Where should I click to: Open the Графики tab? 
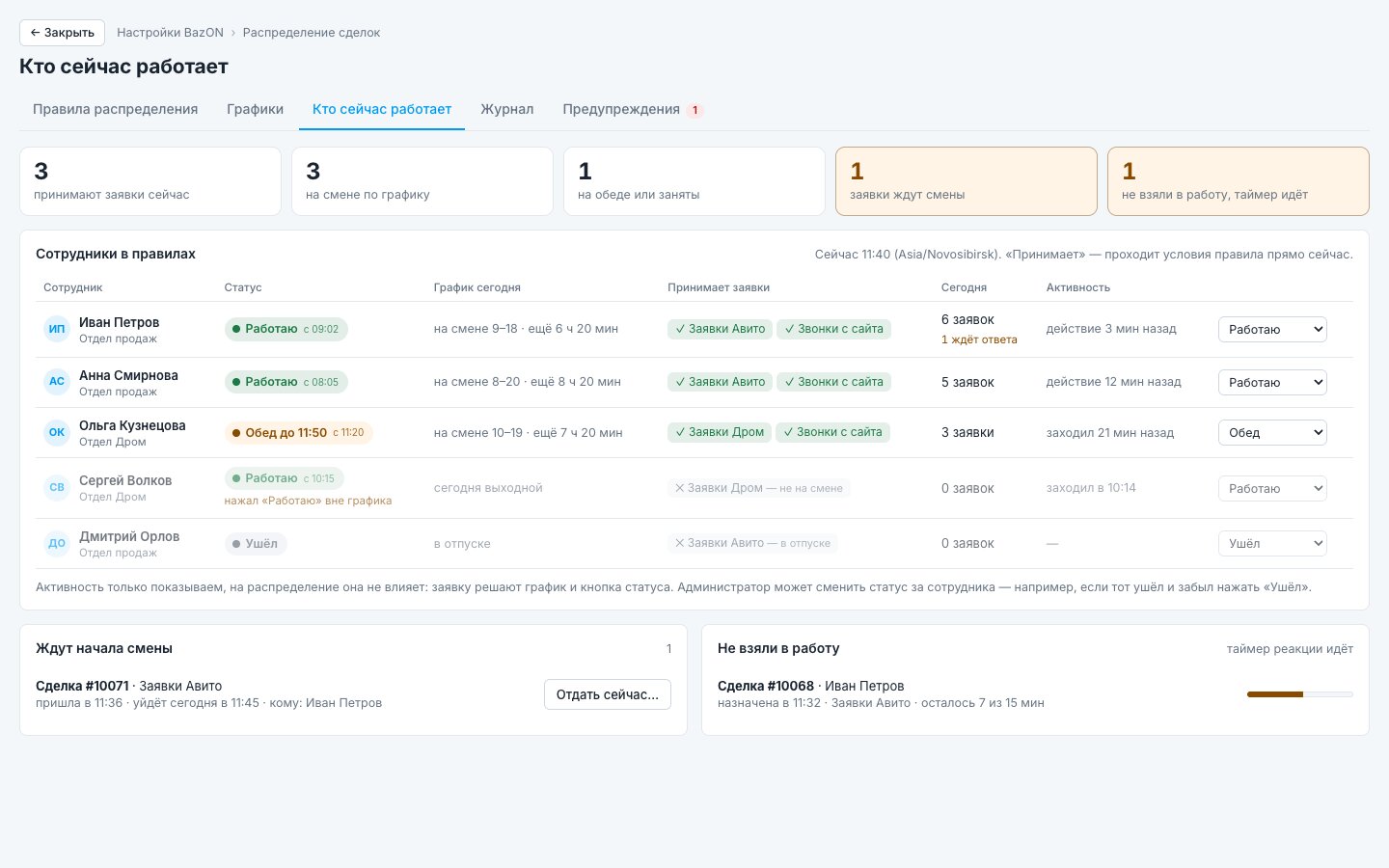[x=256, y=110]
